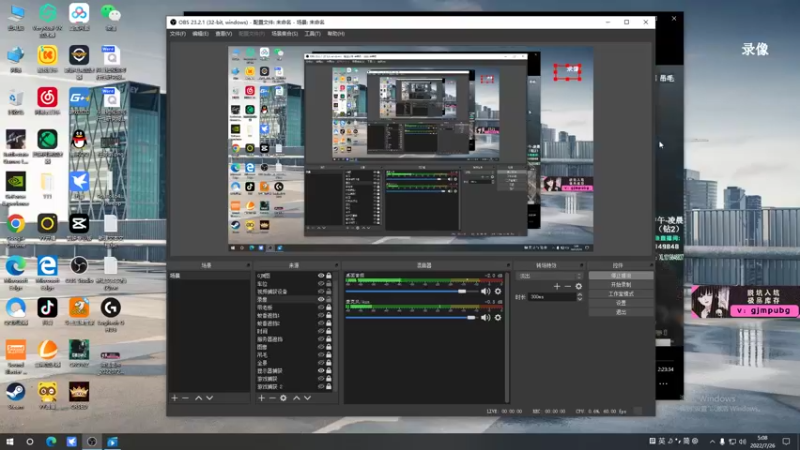Open the 桌面音频 mixer settings gear
This screenshot has height=450, width=800.
pos(498,291)
